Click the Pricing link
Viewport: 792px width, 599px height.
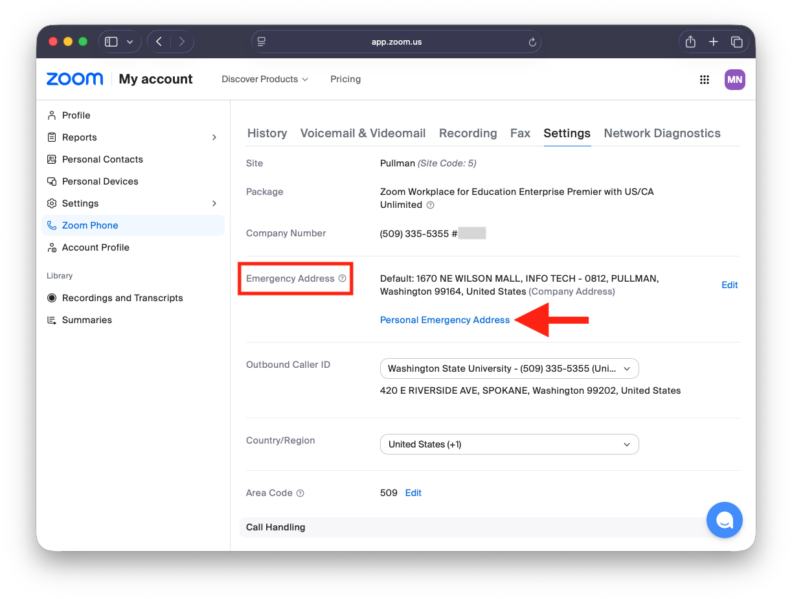coord(345,79)
